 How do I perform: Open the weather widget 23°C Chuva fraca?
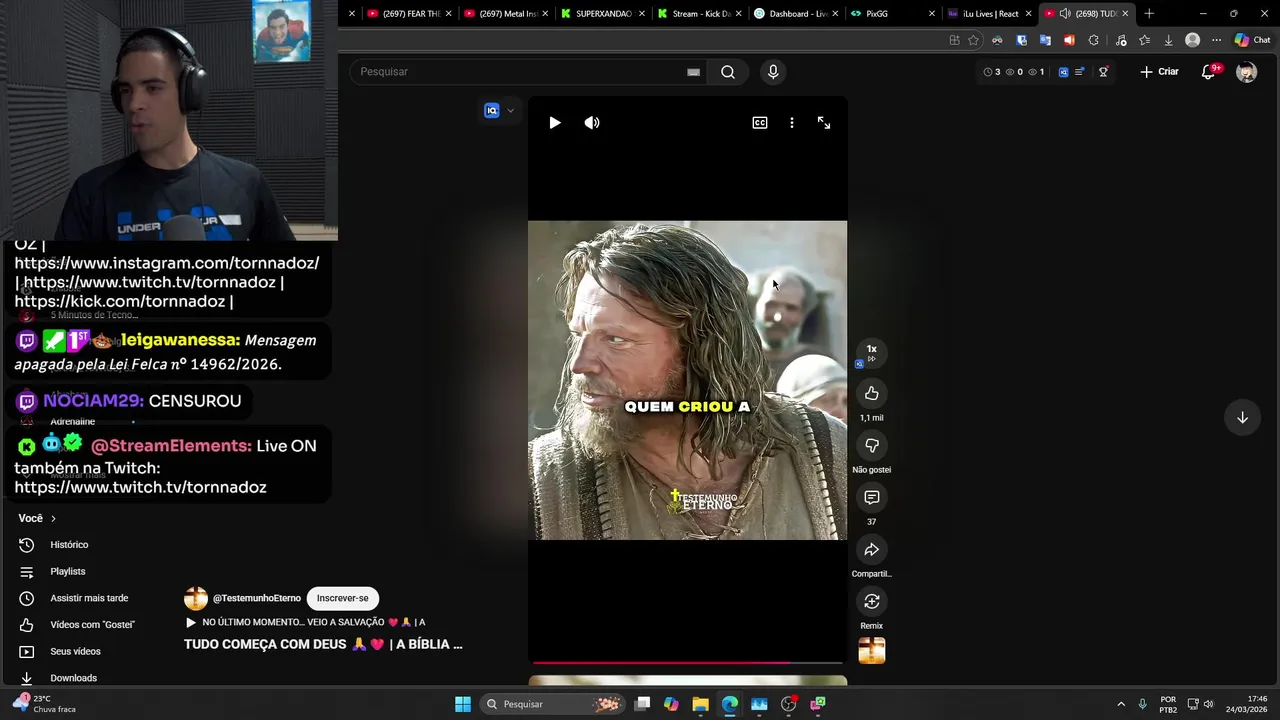(x=45, y=704)
